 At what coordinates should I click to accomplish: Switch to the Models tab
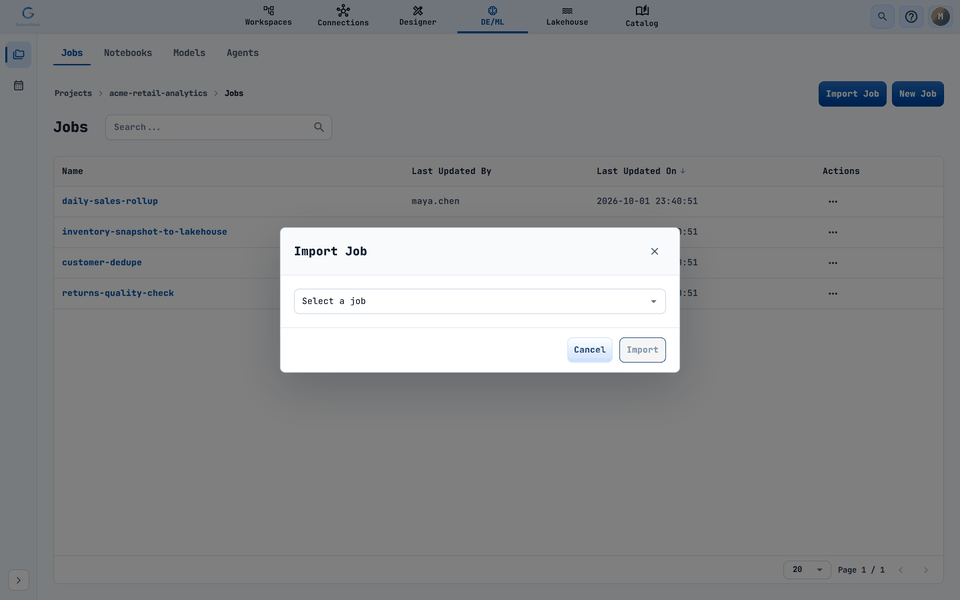pos(189,53)
